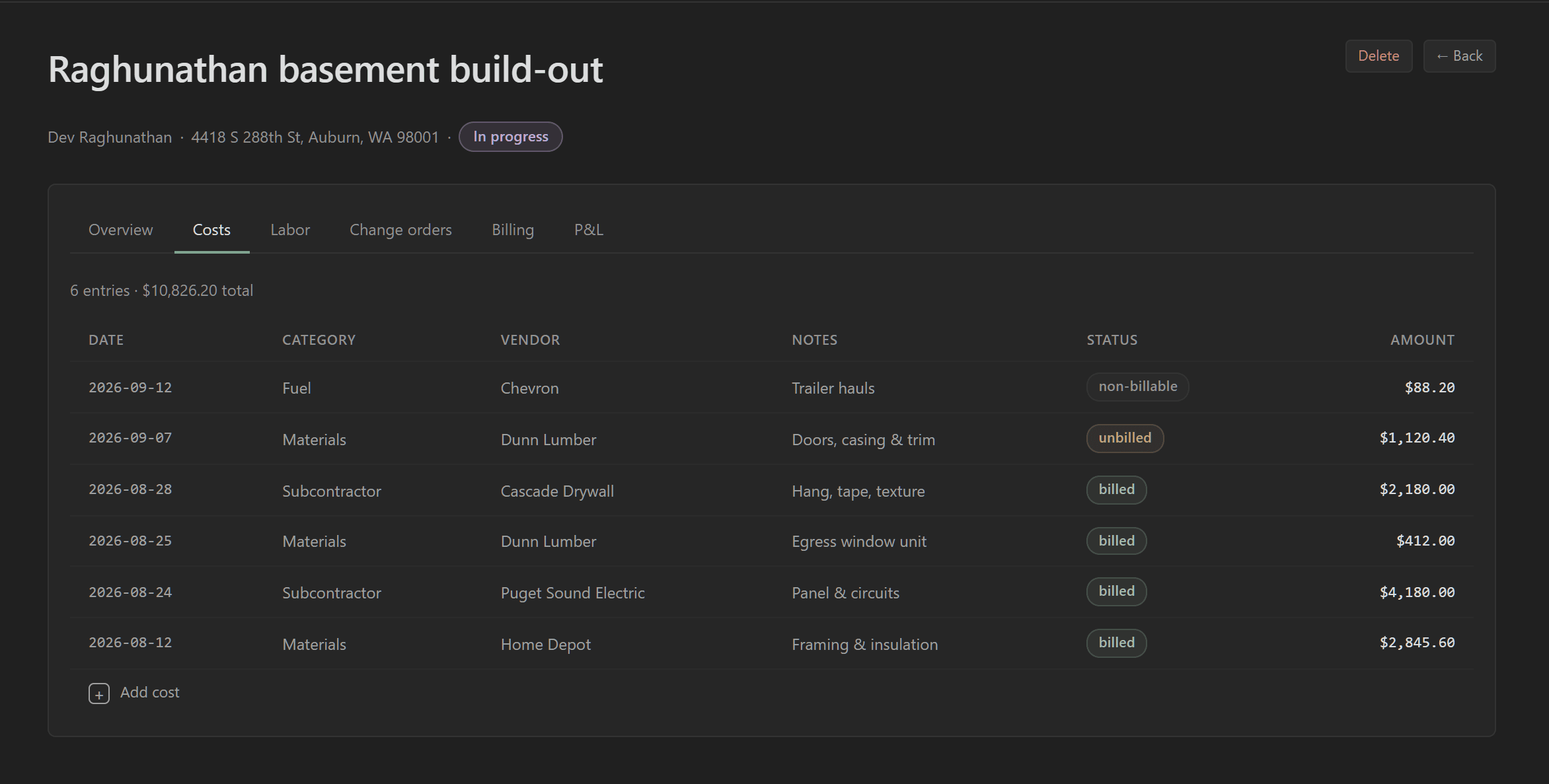
Task: Click the VENDOR column header
Action: [530, 340]
